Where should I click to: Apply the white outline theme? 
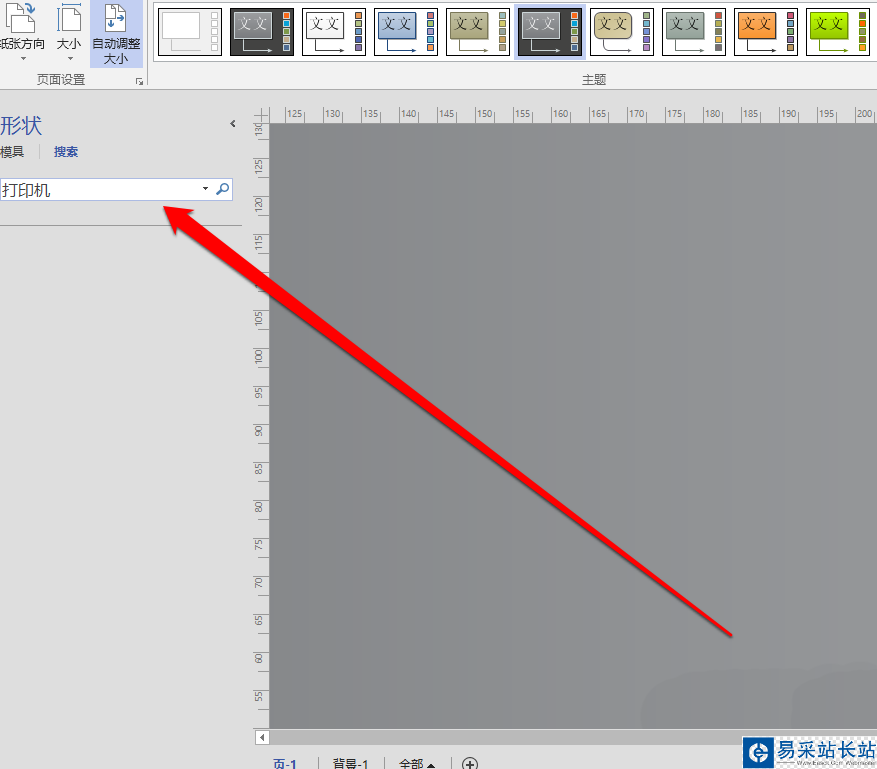[334, 32]
